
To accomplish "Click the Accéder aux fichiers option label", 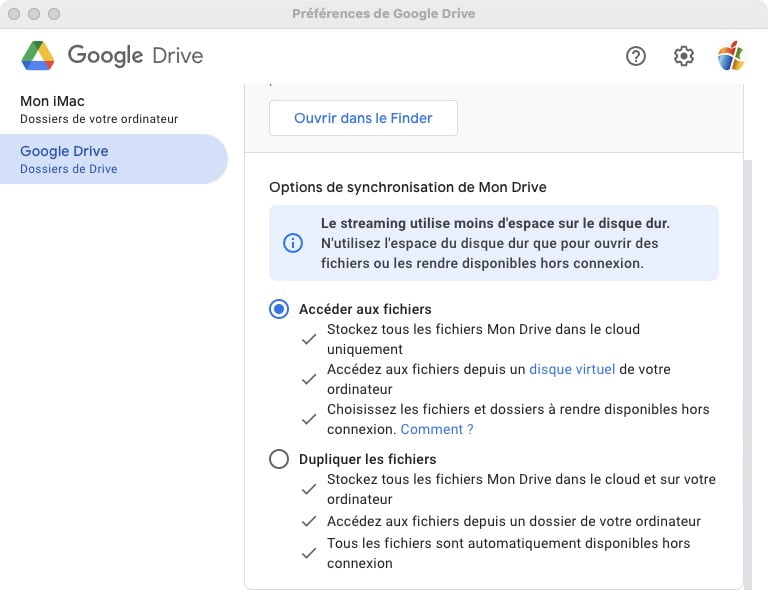I will pos(365,309).
